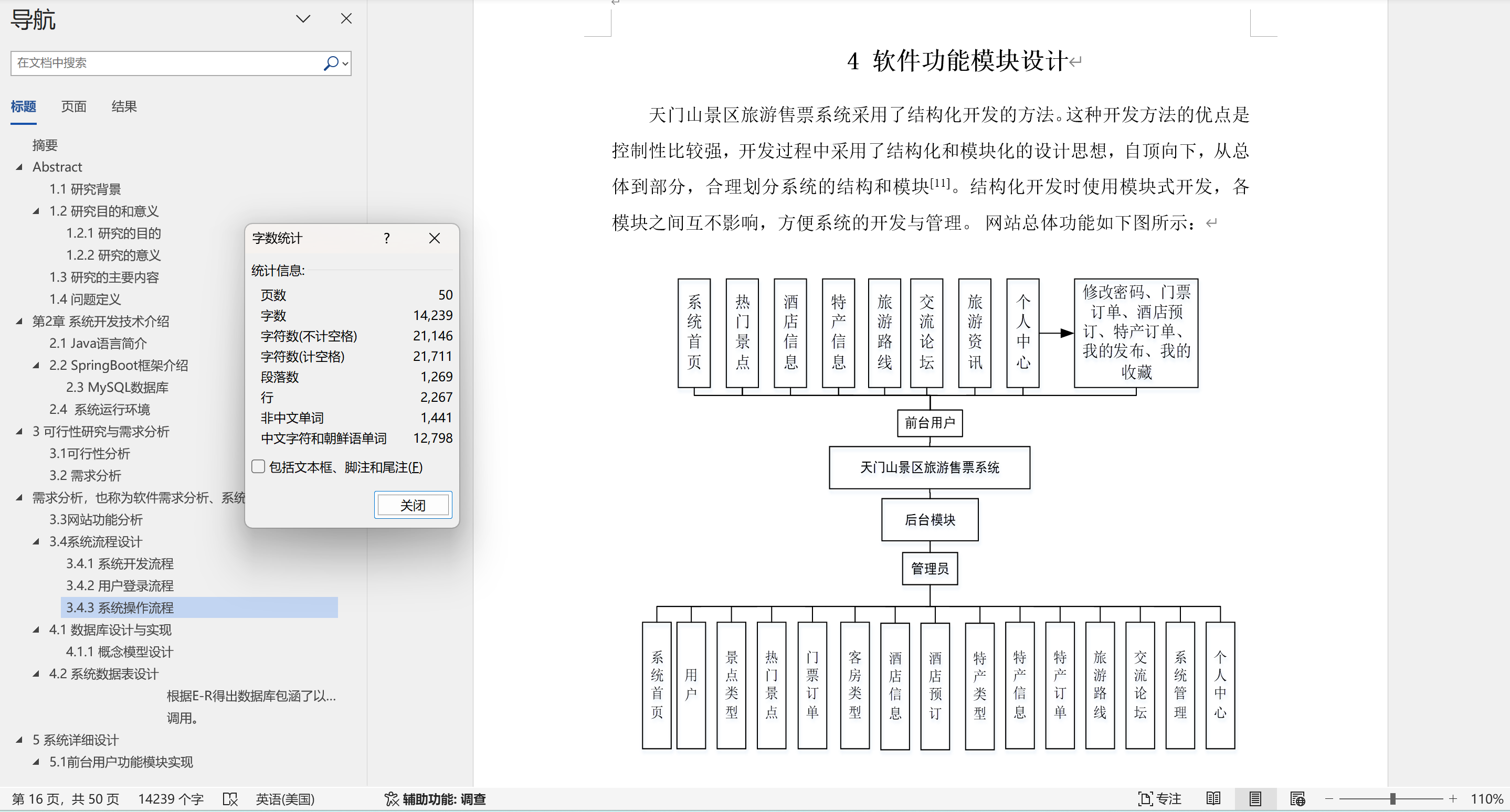Click the page number indicator 第 16 页

[66, 798]
